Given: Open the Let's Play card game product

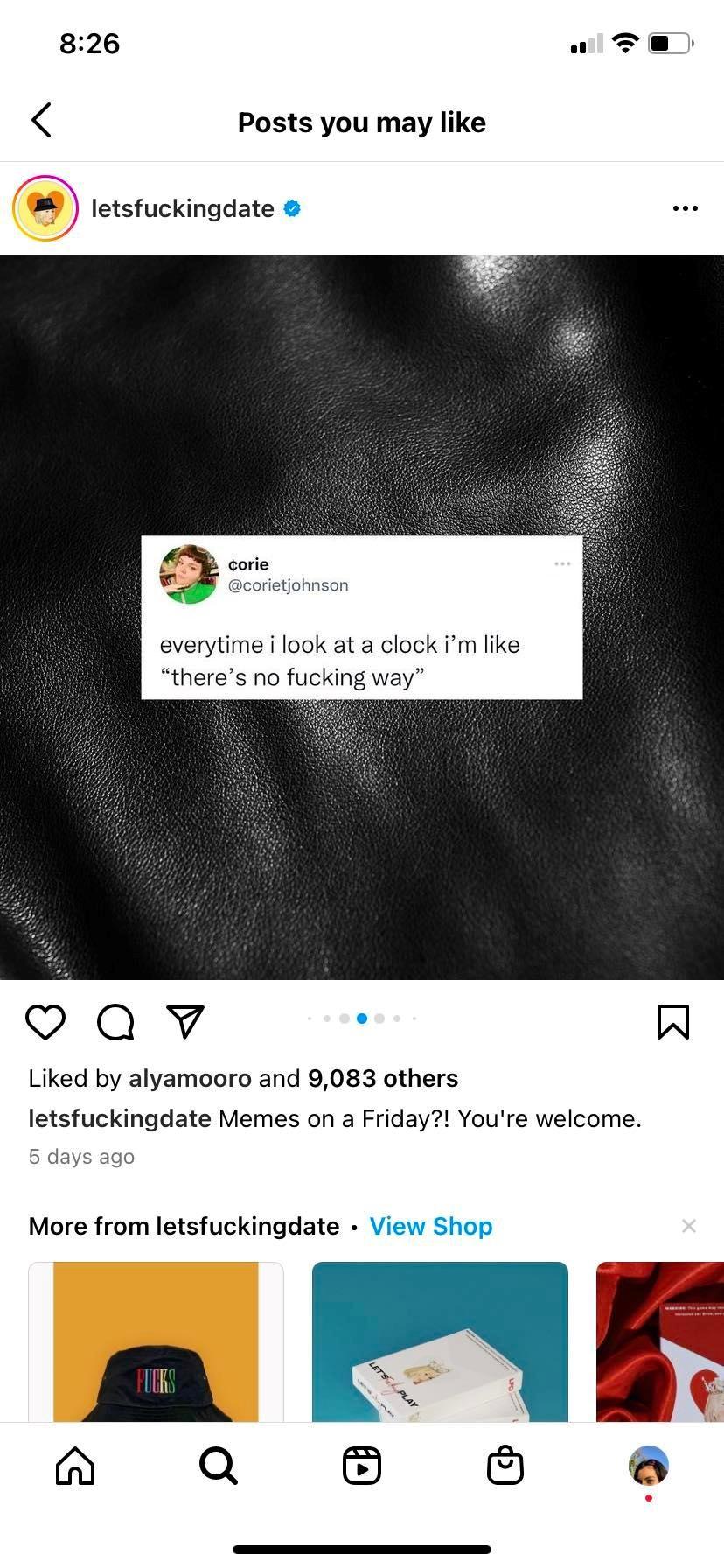Looking at the screenshot, I should tap(440, 1341).
